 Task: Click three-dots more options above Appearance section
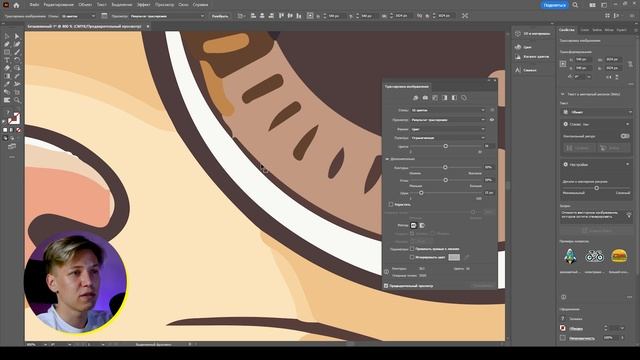pos(629,297)
